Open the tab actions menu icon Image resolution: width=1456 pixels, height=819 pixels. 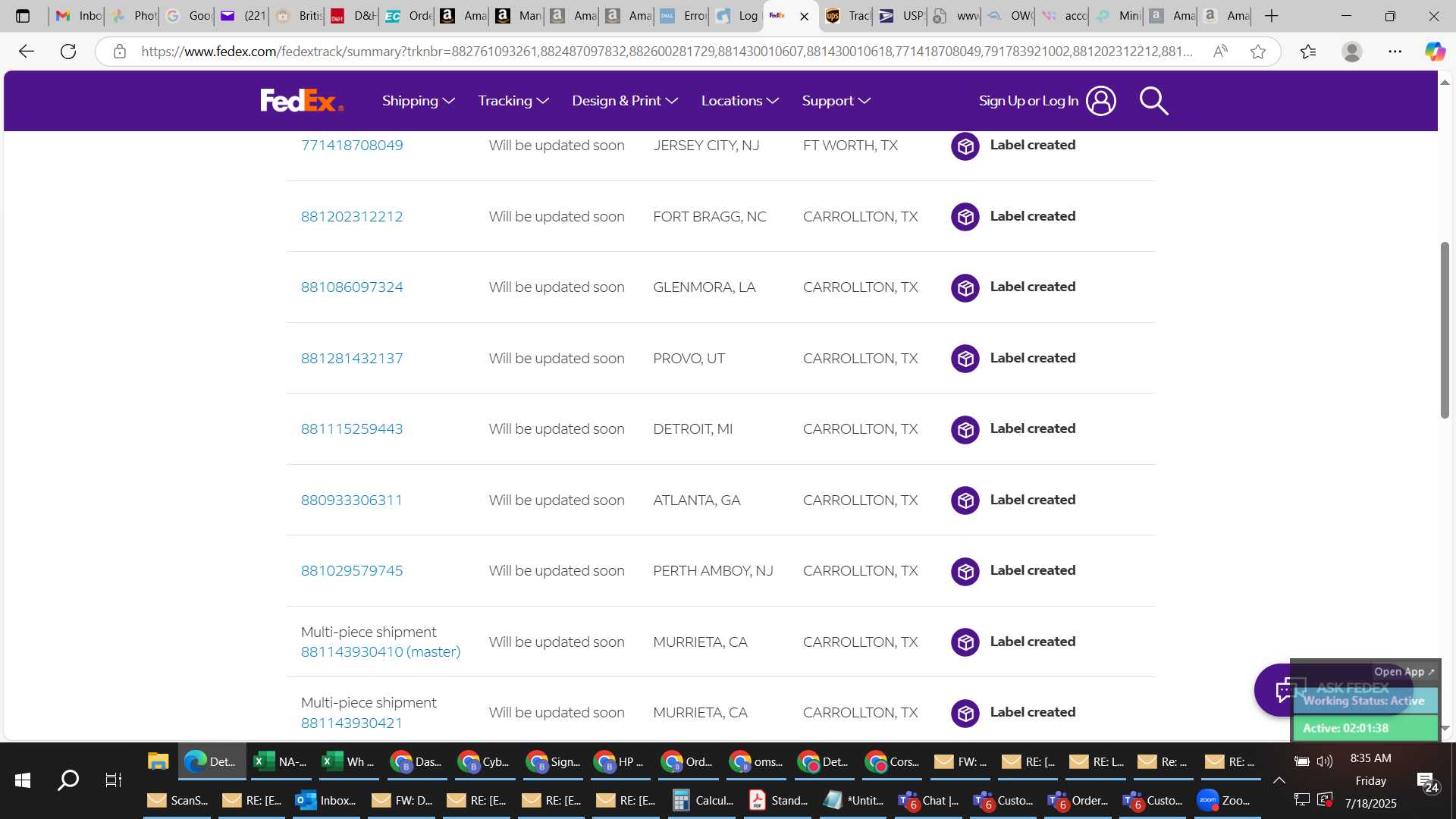point(23,16)
